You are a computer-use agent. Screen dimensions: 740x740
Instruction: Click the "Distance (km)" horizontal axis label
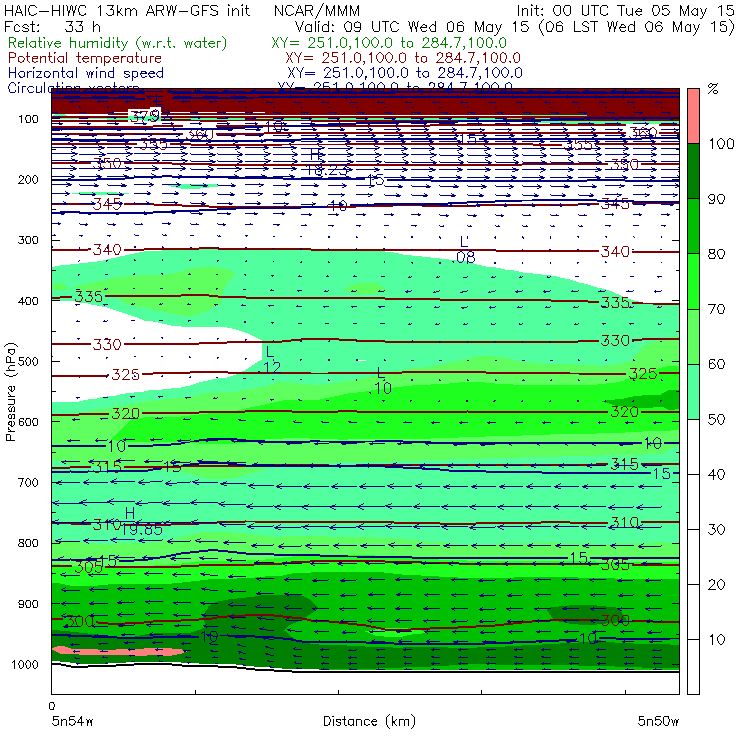[x=369, y=721]
